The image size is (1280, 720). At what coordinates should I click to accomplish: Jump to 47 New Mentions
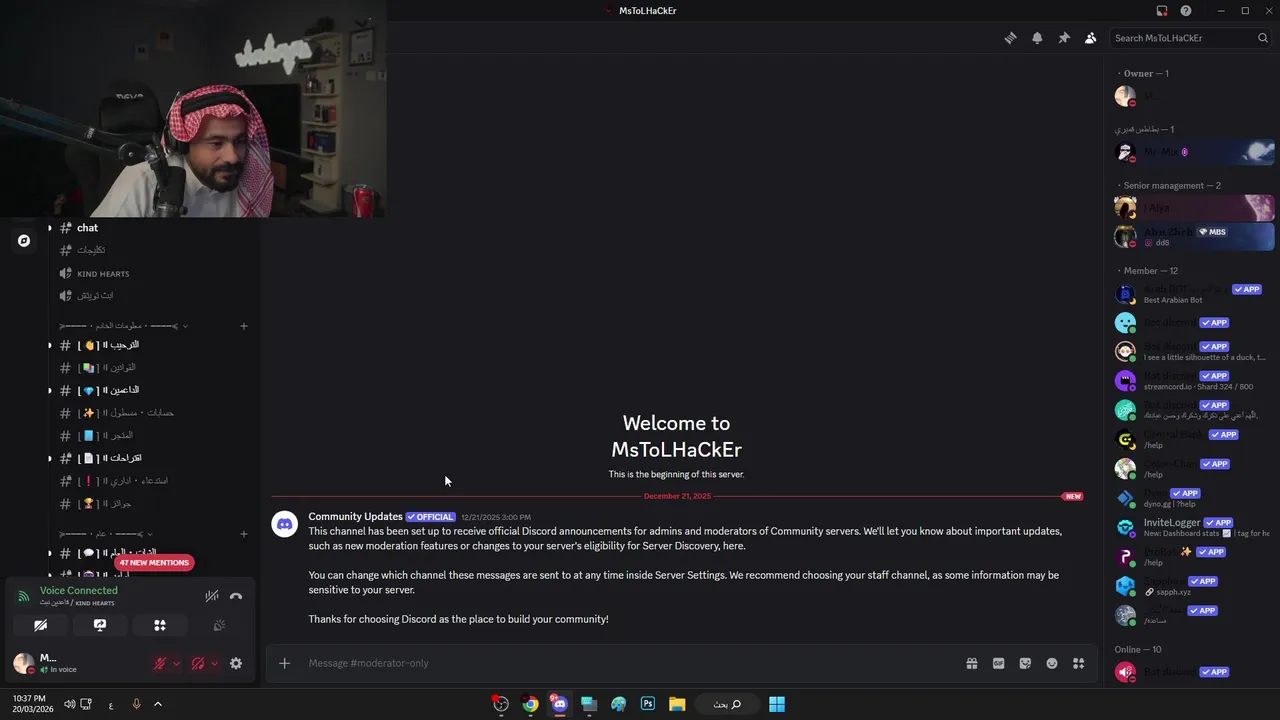[x=153, y=563]
